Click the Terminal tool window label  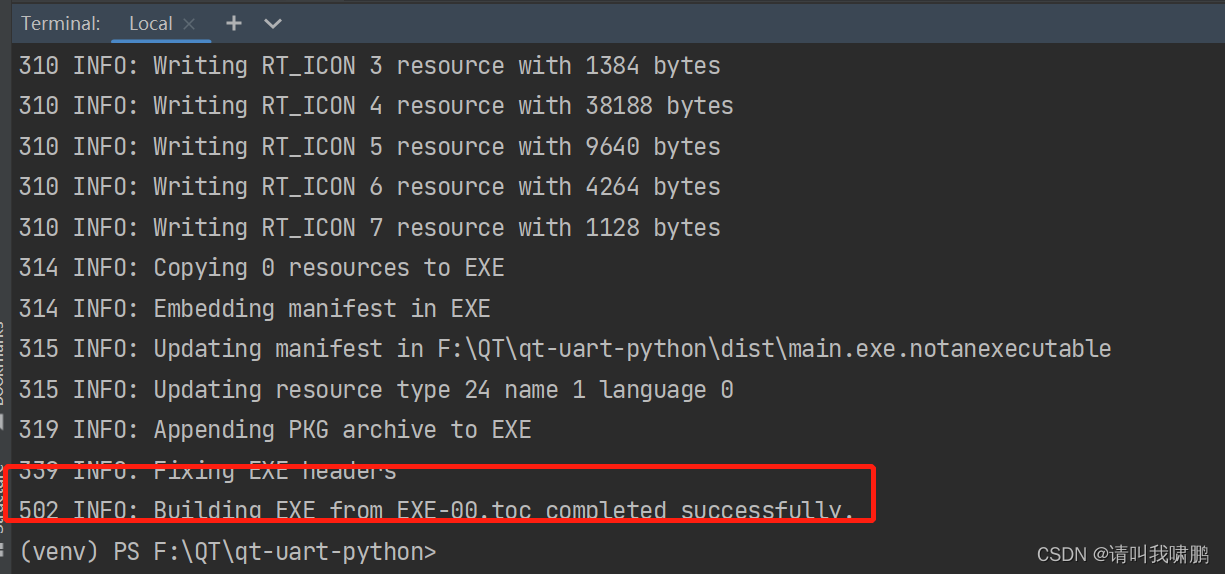pos(61,23)
